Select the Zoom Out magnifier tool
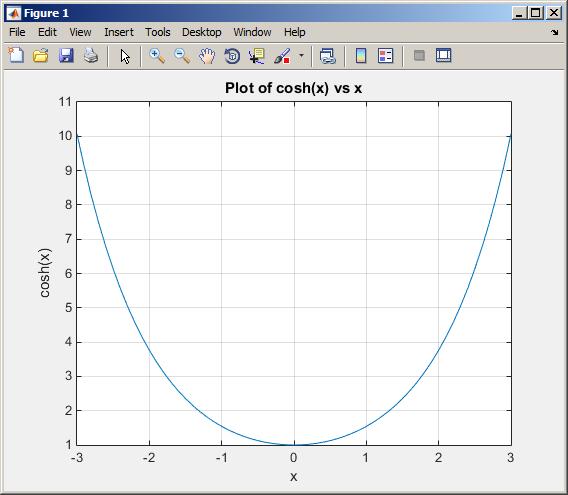568x495 pixels. coord(182,56)
